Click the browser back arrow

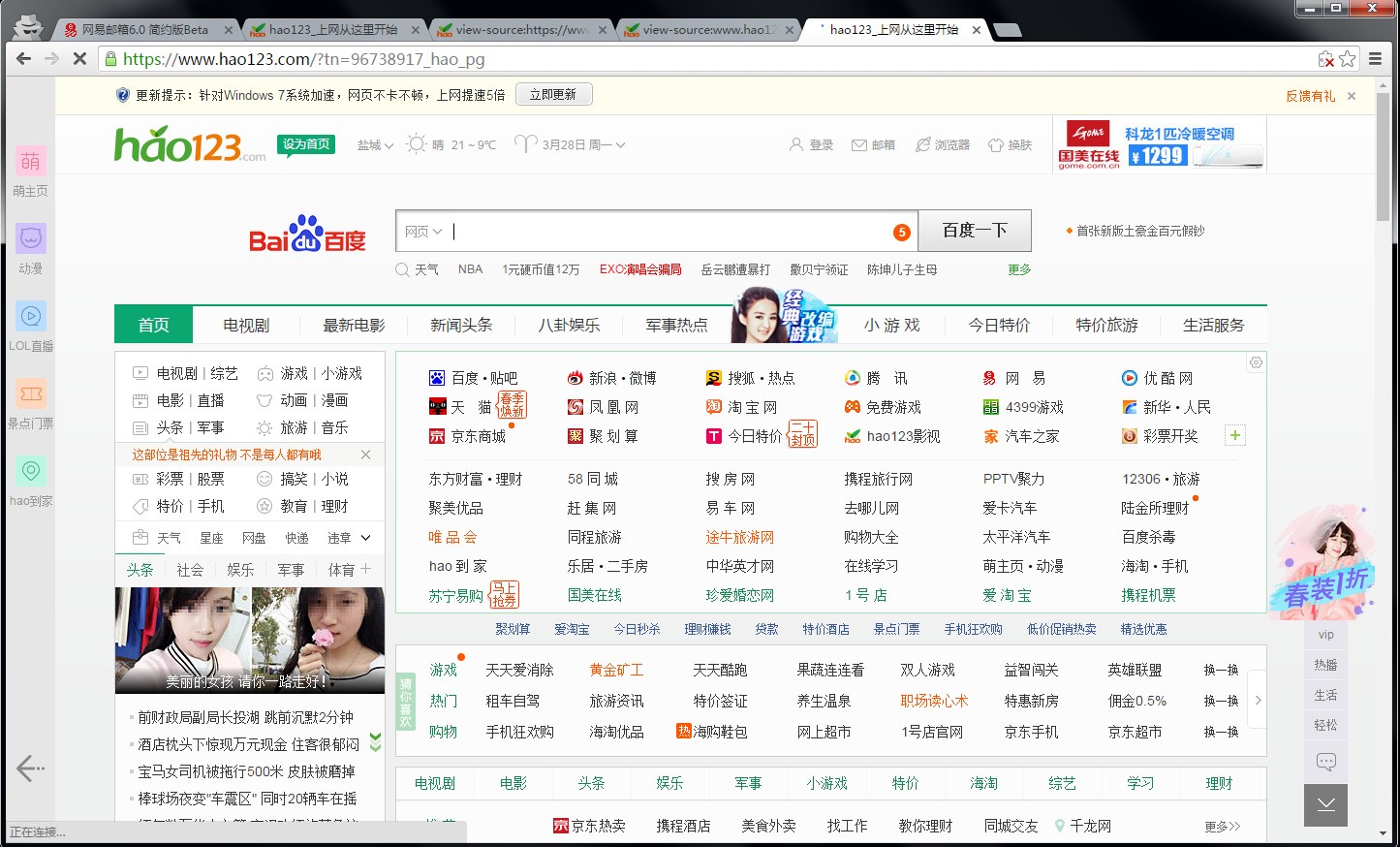pyautogui.click(x=23, y=59)
